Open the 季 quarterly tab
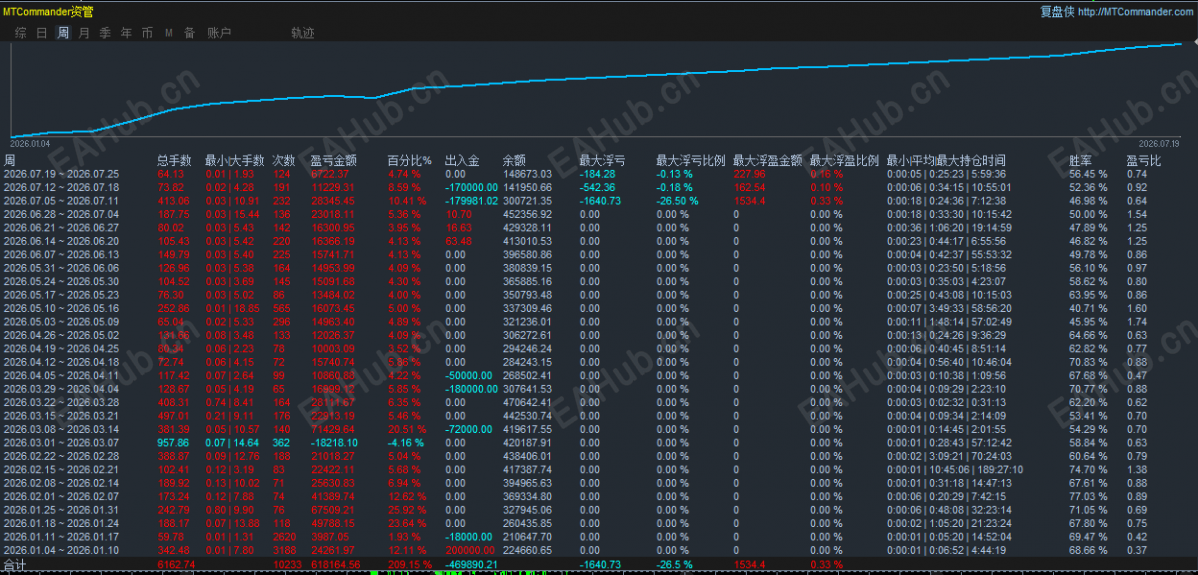This screenshot has height=575, width=1198. [x=105, y=33]
